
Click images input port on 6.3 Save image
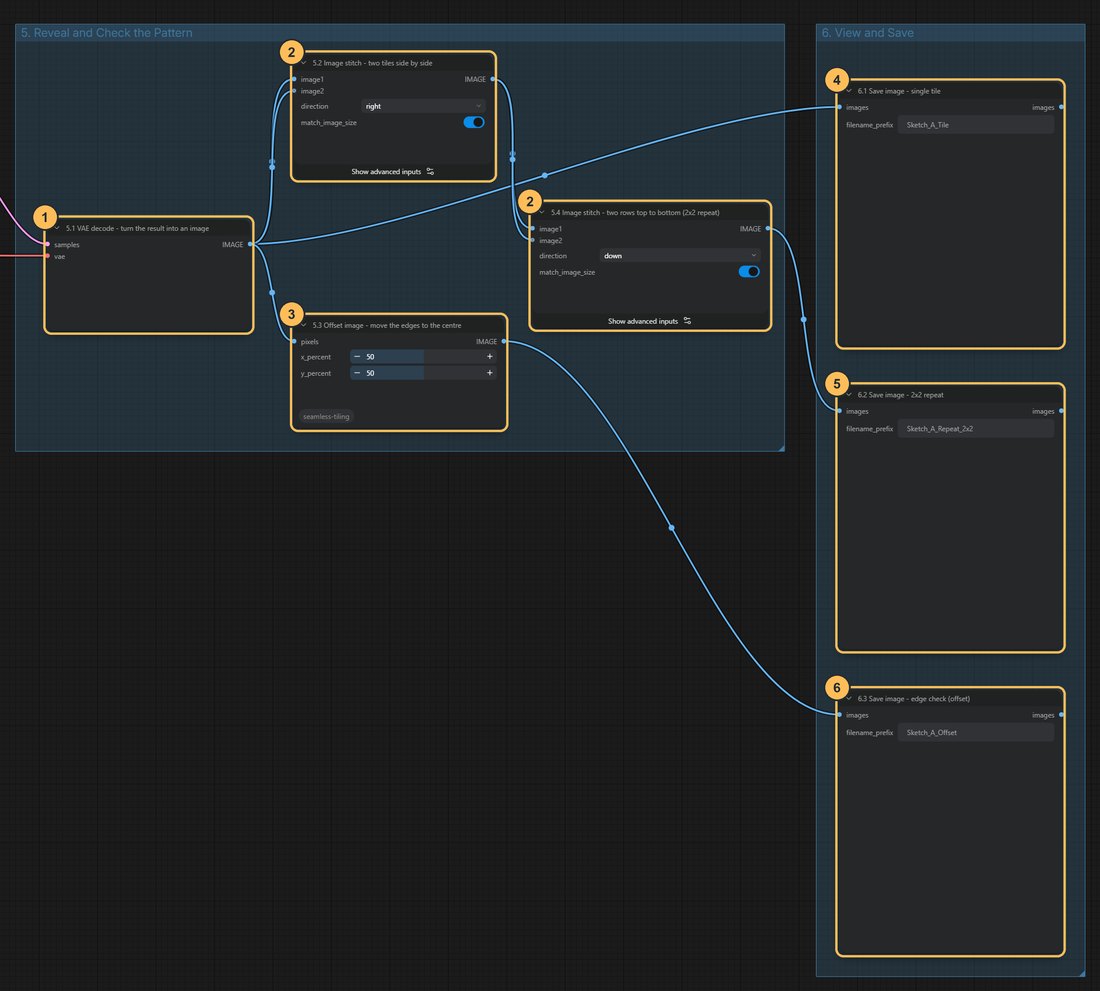(x=840, y=715)
